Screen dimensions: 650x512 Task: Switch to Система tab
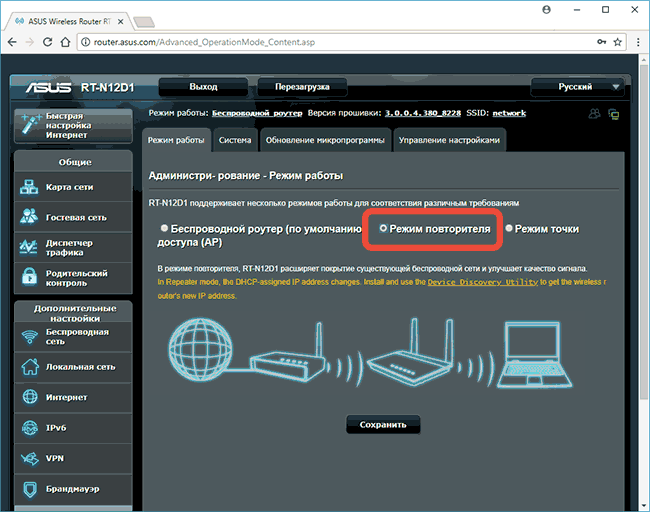(x=235, y=140)
